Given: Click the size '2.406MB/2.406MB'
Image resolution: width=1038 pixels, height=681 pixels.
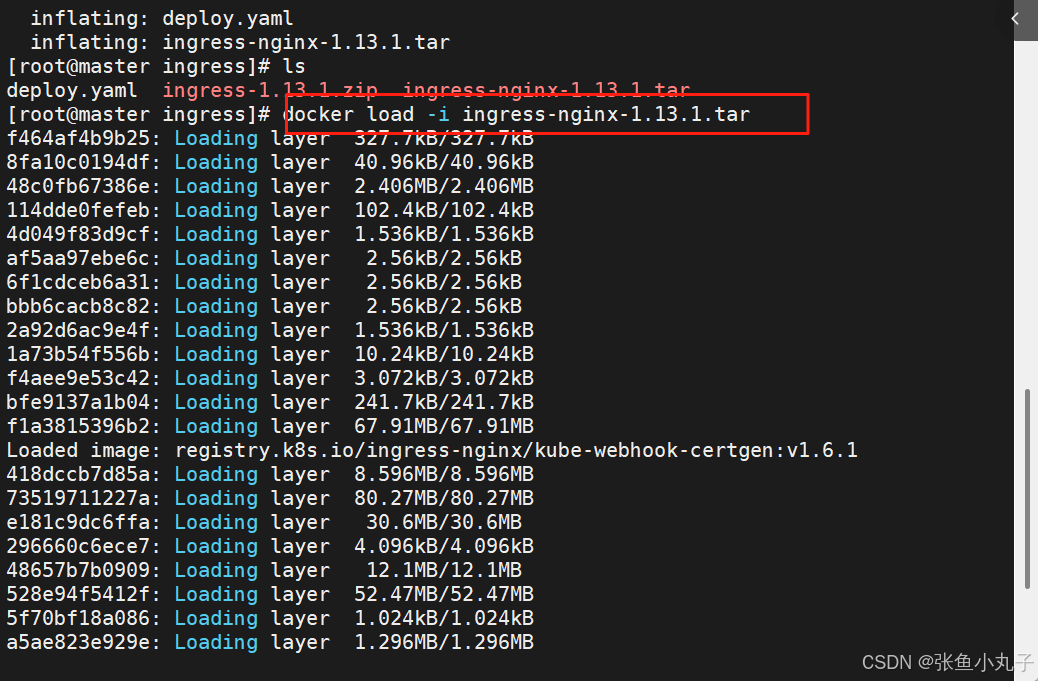Looking at the screenshot, I should (444, 186).
